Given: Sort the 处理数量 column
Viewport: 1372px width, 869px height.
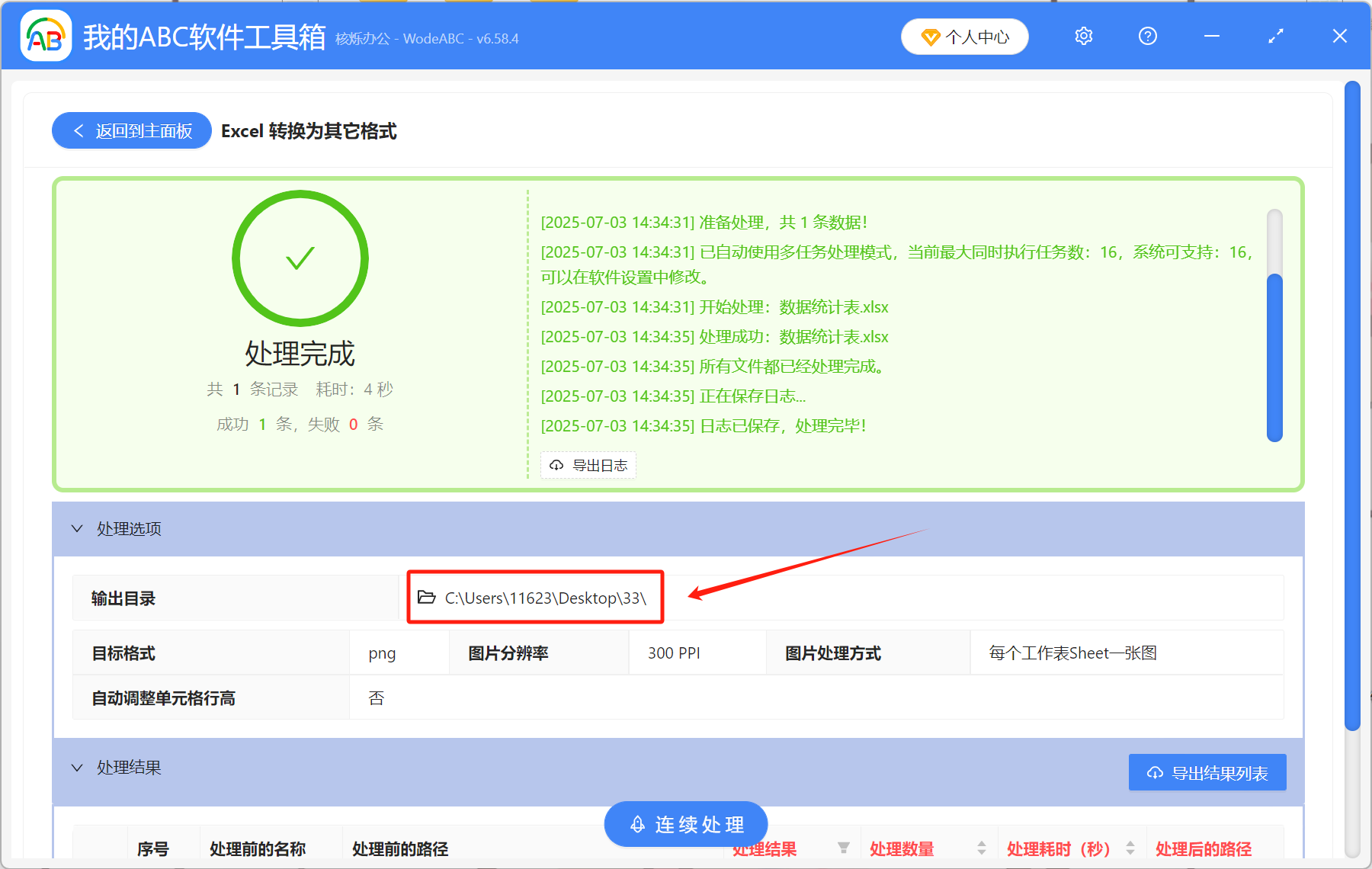Looking at the screenshot, I should point(983,848).
